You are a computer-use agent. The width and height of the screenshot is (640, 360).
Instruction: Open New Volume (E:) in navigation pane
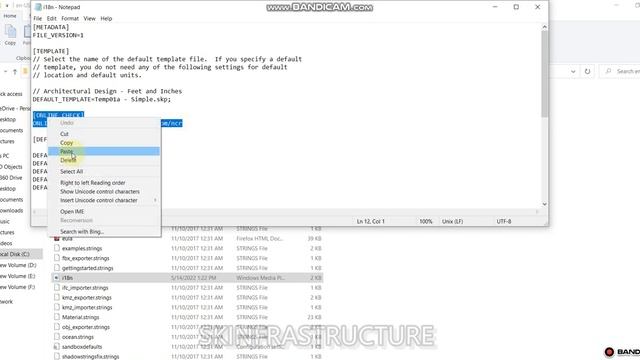(17, 276)
